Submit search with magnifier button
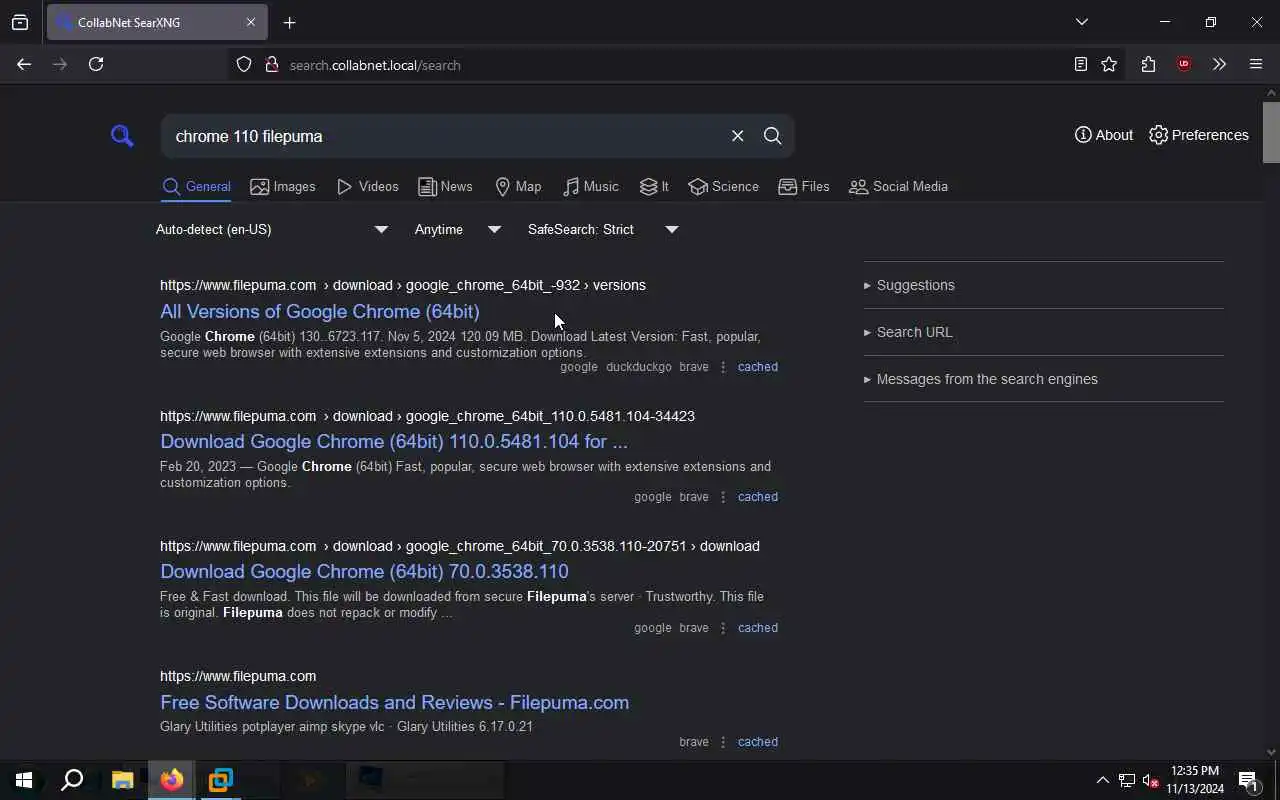The height and width of the screenshot is (800, 1280). 772,136
